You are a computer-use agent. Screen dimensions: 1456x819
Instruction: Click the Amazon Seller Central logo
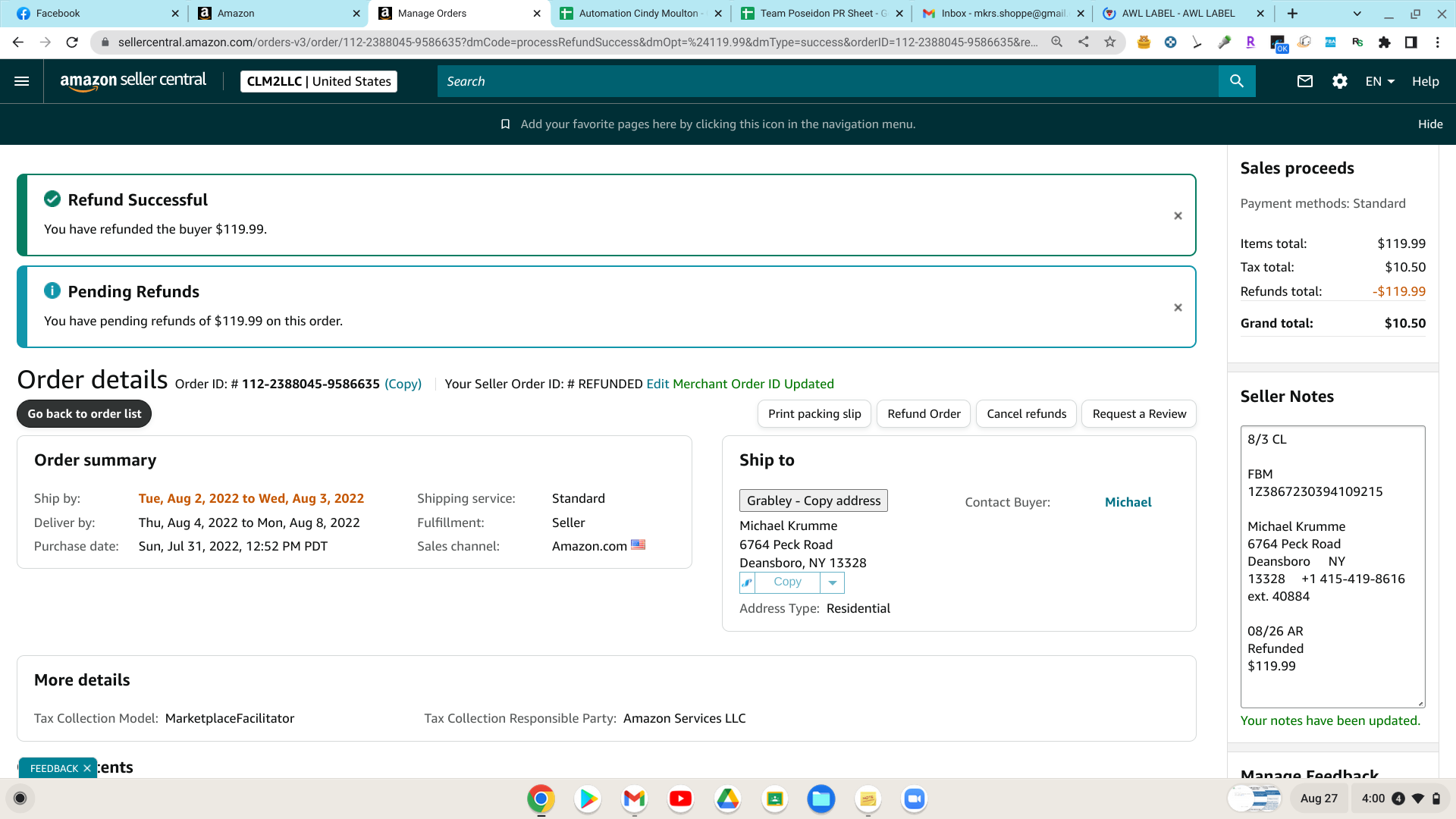[x=133, y=81]
